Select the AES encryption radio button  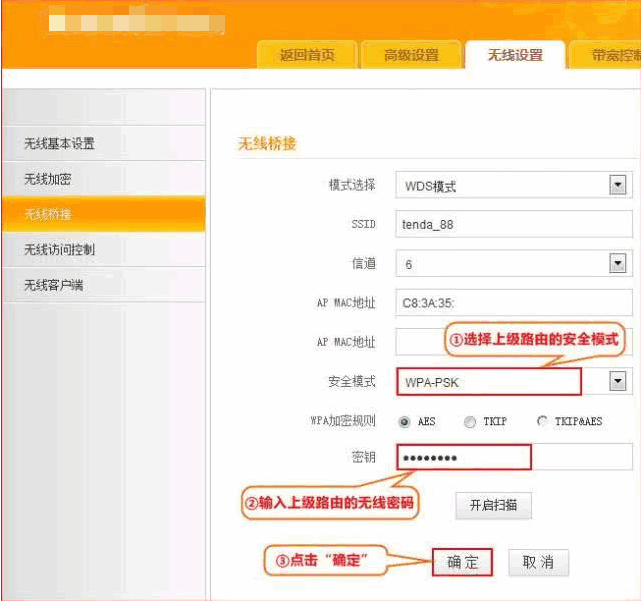click(x=405, y=422)
